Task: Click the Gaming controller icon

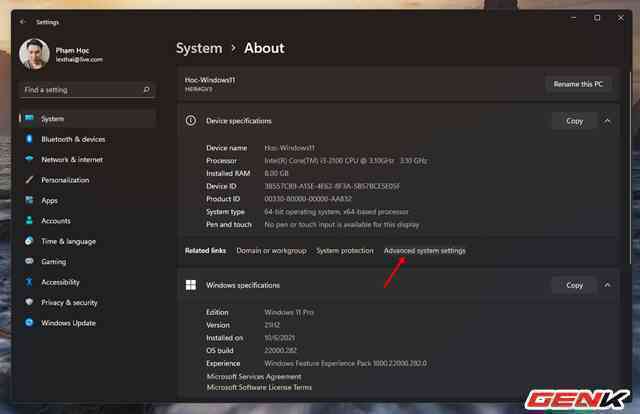Action: tap(29, 261)
